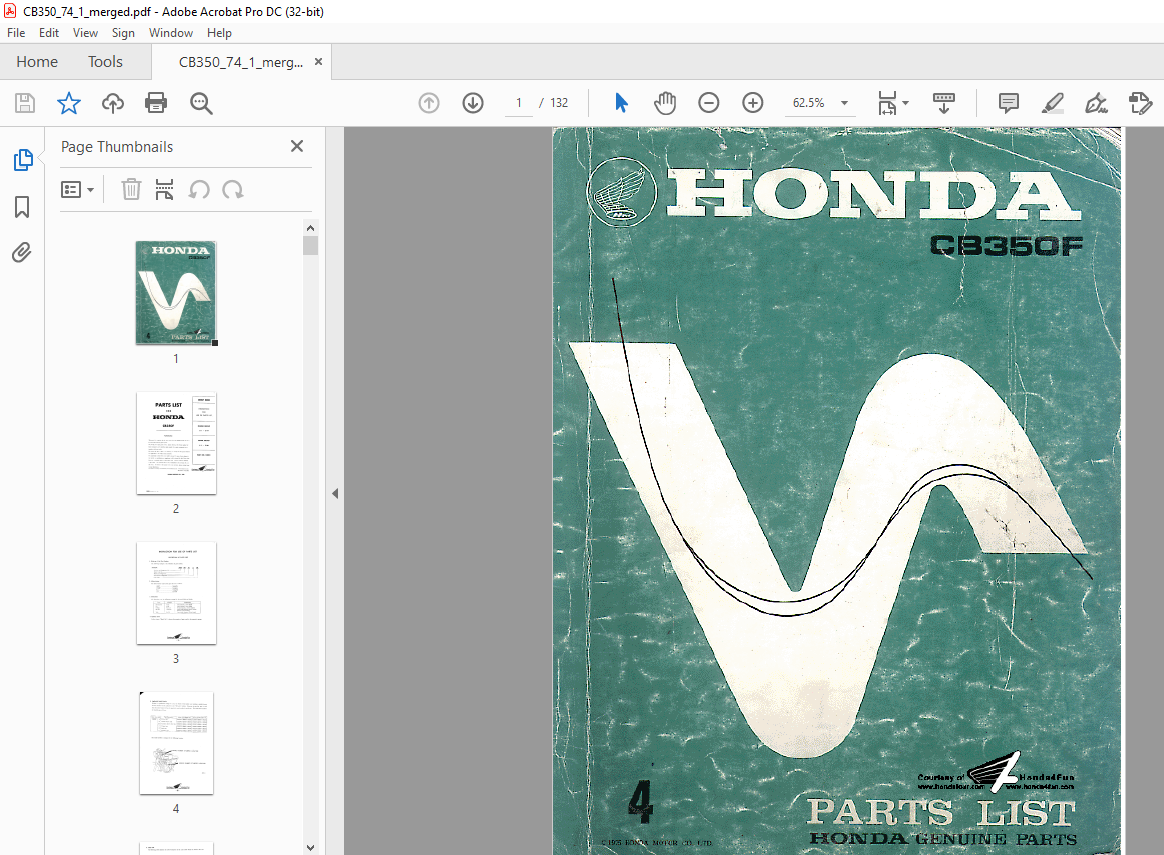Go to next page arrow
This screenshot has width=1164, height=855.
coord(473,102)
